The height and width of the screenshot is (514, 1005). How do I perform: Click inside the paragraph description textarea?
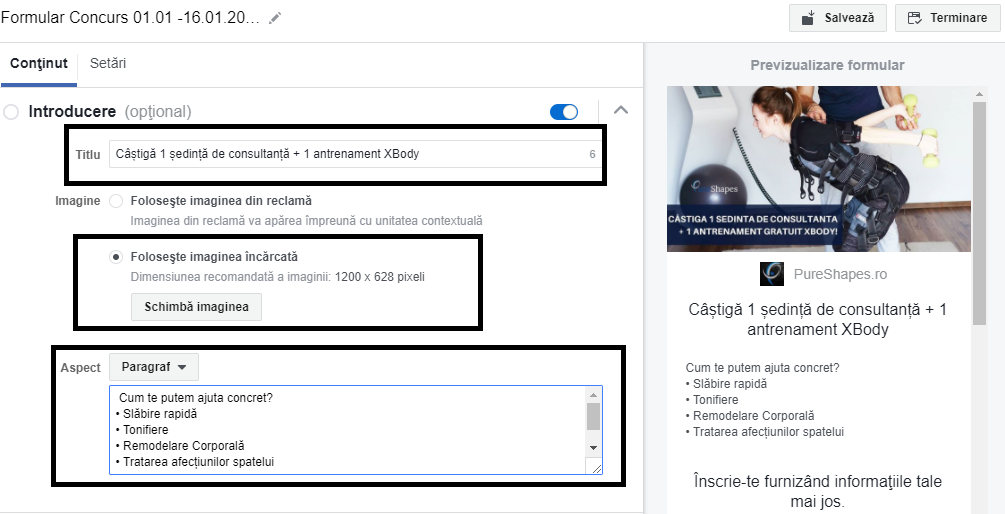click(x=340, y=430)
